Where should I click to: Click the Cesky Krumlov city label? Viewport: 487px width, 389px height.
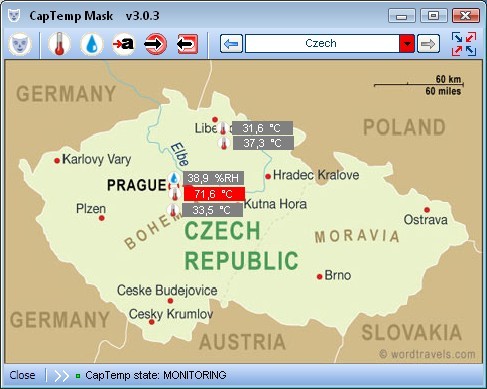tap(171, 314)
